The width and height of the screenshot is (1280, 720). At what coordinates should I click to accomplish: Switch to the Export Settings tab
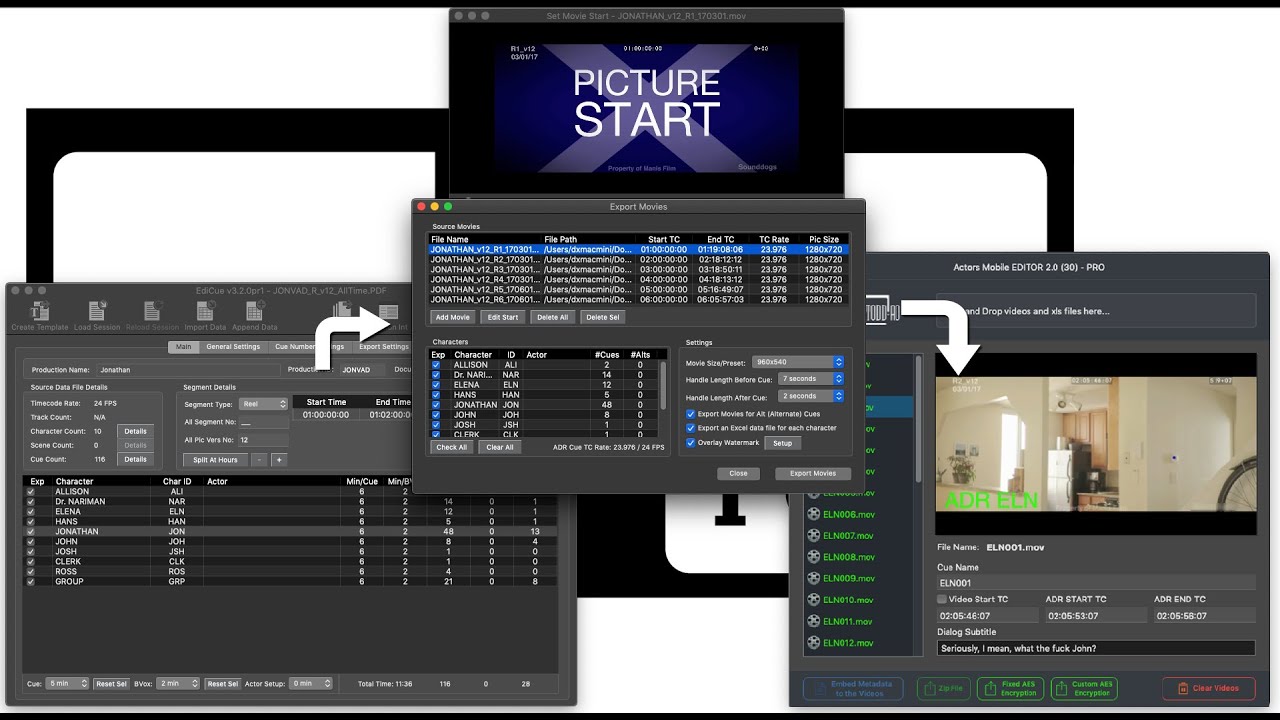tap(384, 347)
